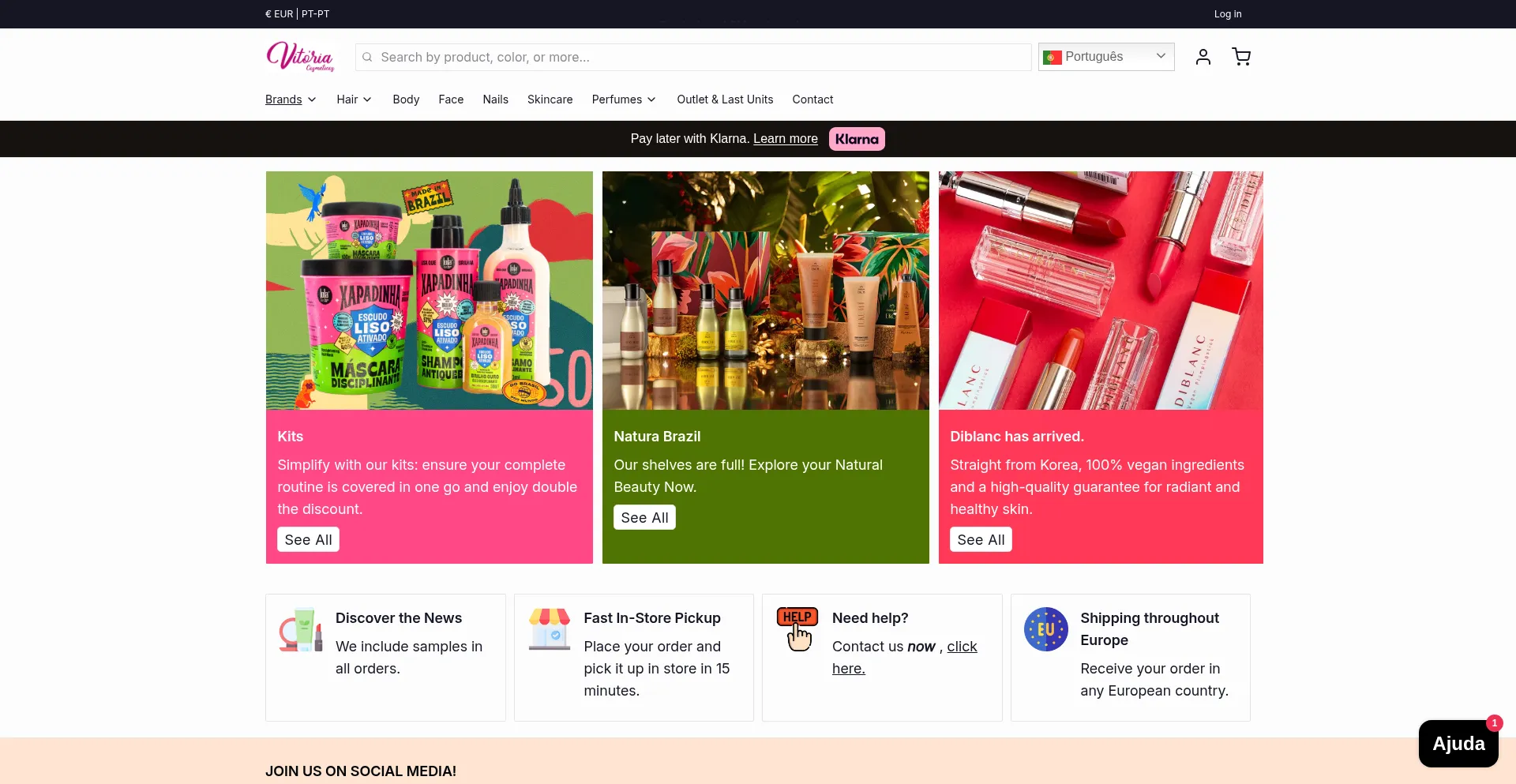Click the EU shipping badge icon
The image size is (1516, 784).
(x=1046, y=629)
